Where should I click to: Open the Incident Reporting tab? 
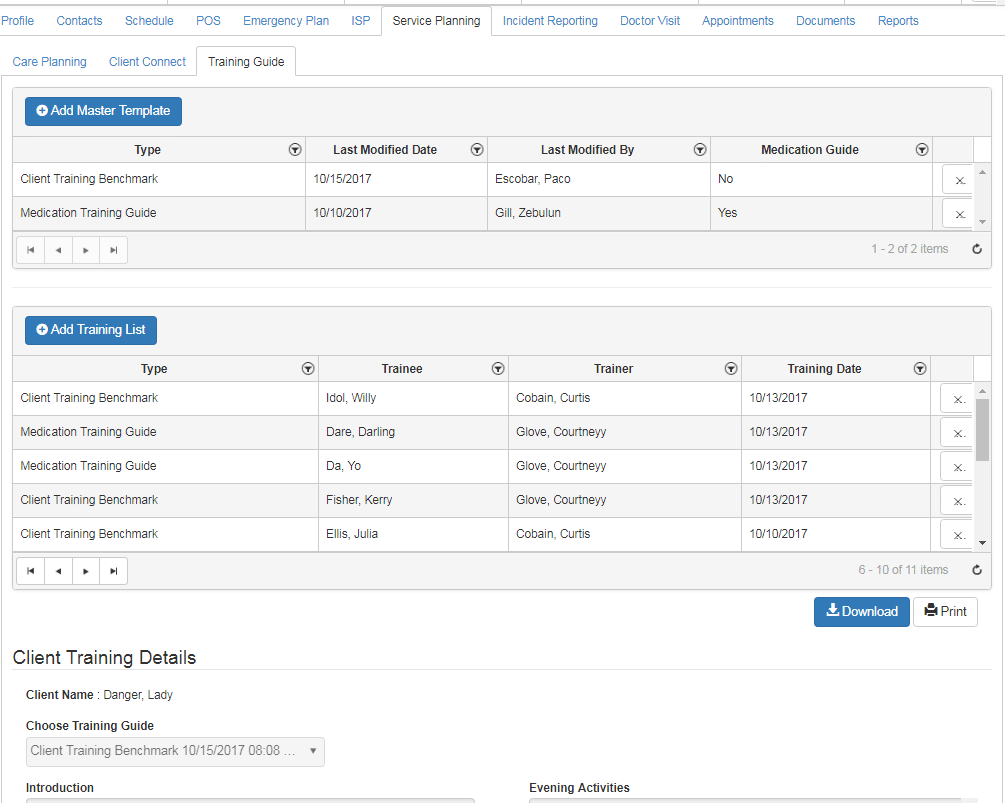click(549, 20)
